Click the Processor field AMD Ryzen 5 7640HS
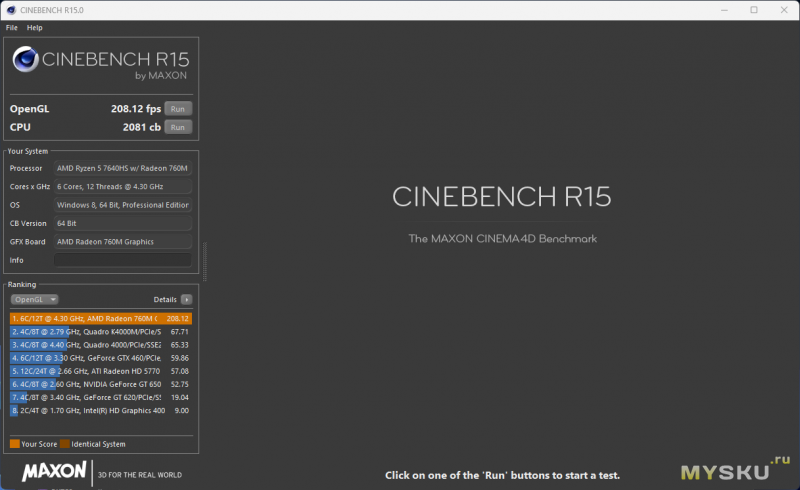The image size is (800, 490). (x=123, y=168)
